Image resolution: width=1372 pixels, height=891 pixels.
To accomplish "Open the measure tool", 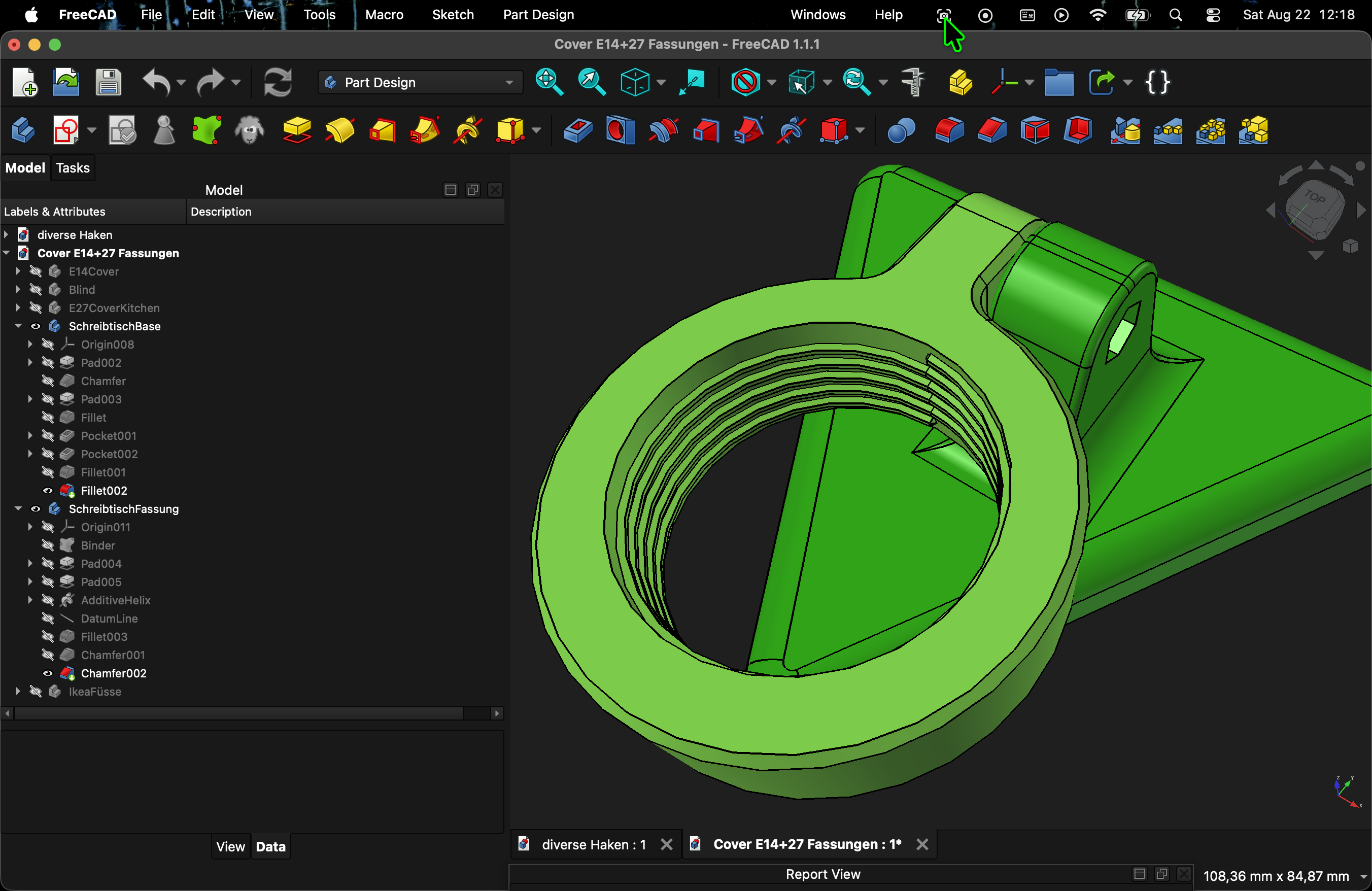I will click(913, 82).
